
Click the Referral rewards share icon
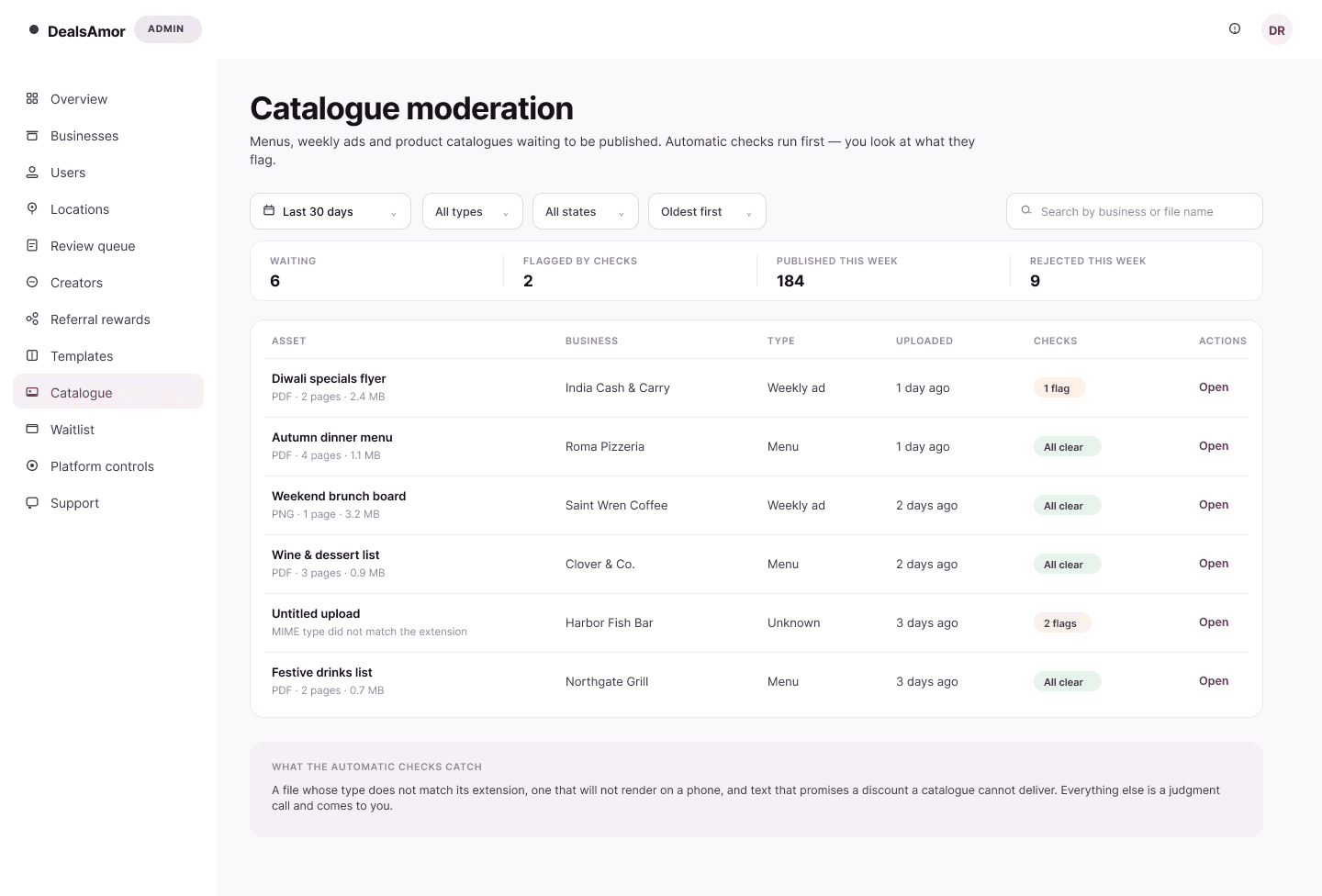click(x=32, y=319)
